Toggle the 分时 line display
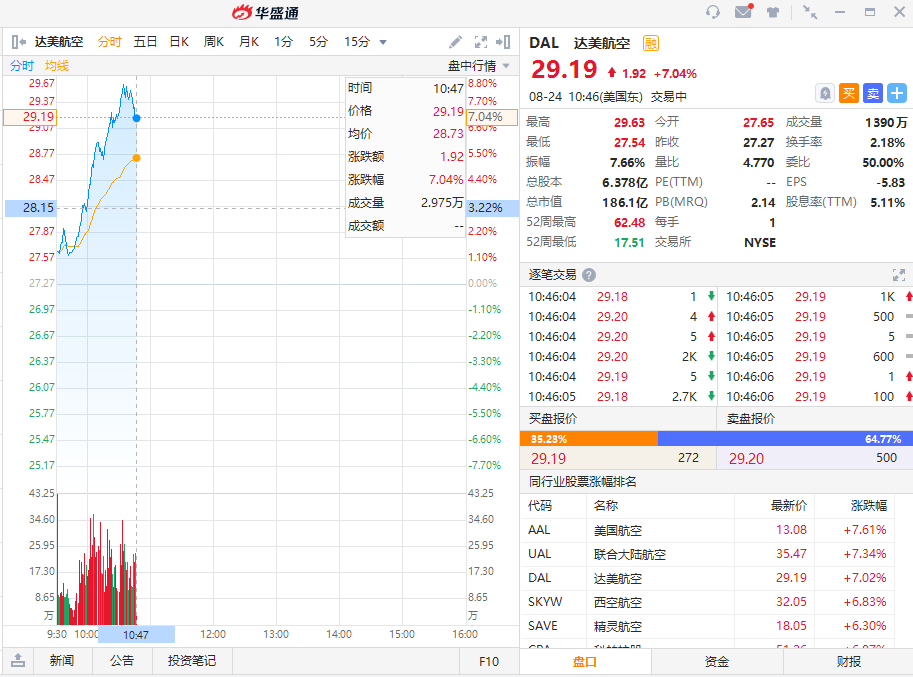 click(x=22, y=66)
